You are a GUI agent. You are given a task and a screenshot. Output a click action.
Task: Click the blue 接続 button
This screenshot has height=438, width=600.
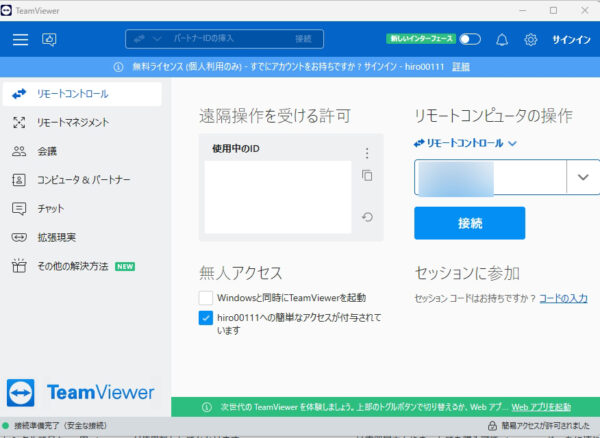click(470, 223)
